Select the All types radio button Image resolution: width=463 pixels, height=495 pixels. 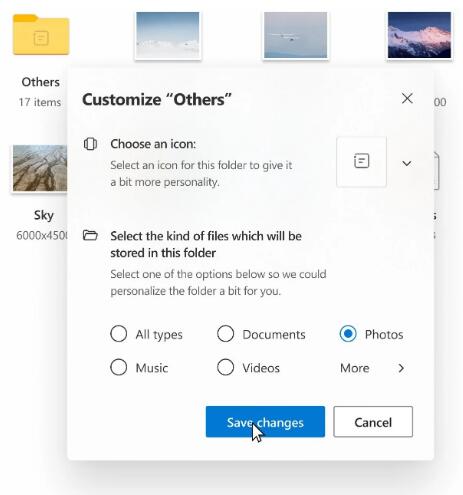tap(119, 334)
